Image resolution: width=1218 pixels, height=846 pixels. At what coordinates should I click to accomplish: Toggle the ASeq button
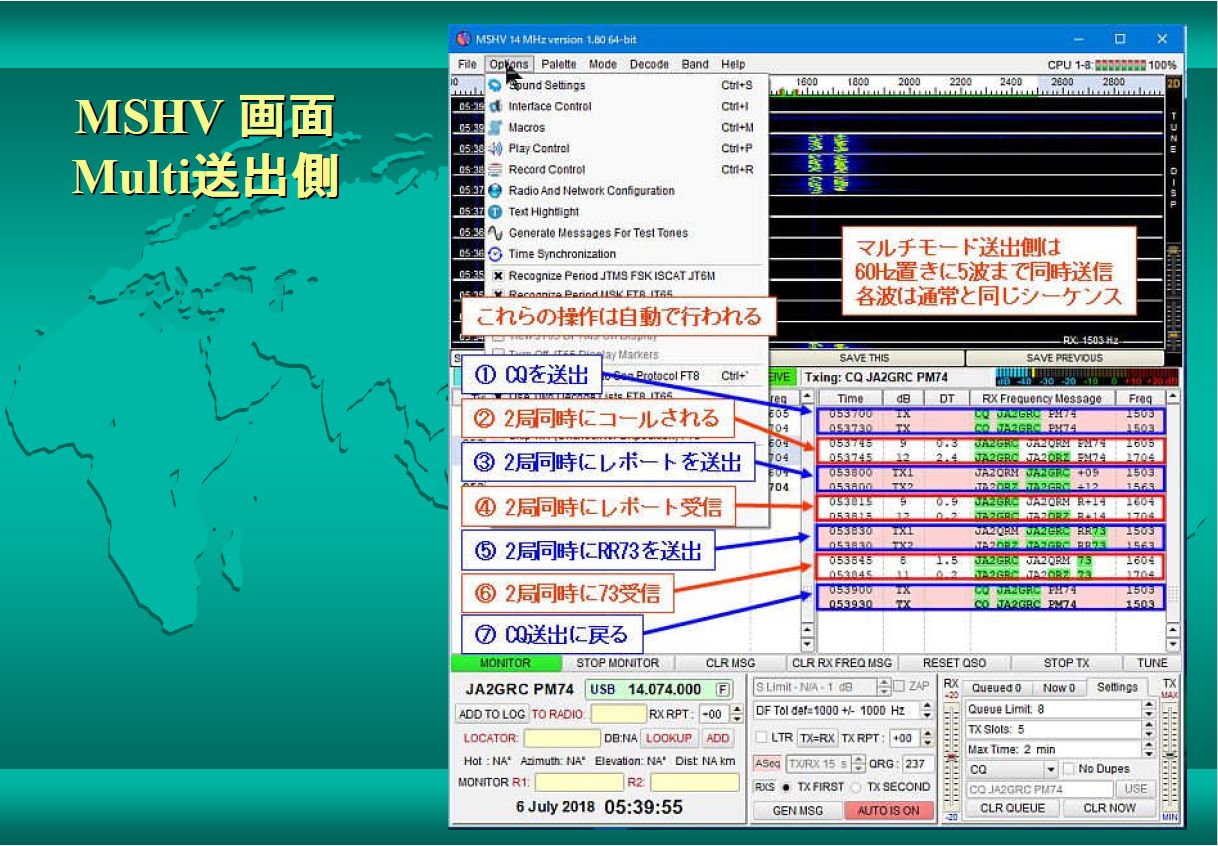(765, 763)
